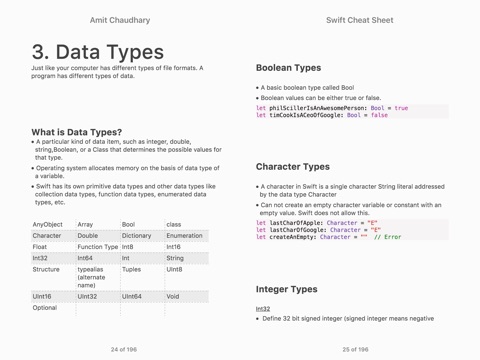Click the '3. Data Types' chapter heading
The height and width of the screenshot is (360, 480).
pyautogui.click(x=98, y=52)
